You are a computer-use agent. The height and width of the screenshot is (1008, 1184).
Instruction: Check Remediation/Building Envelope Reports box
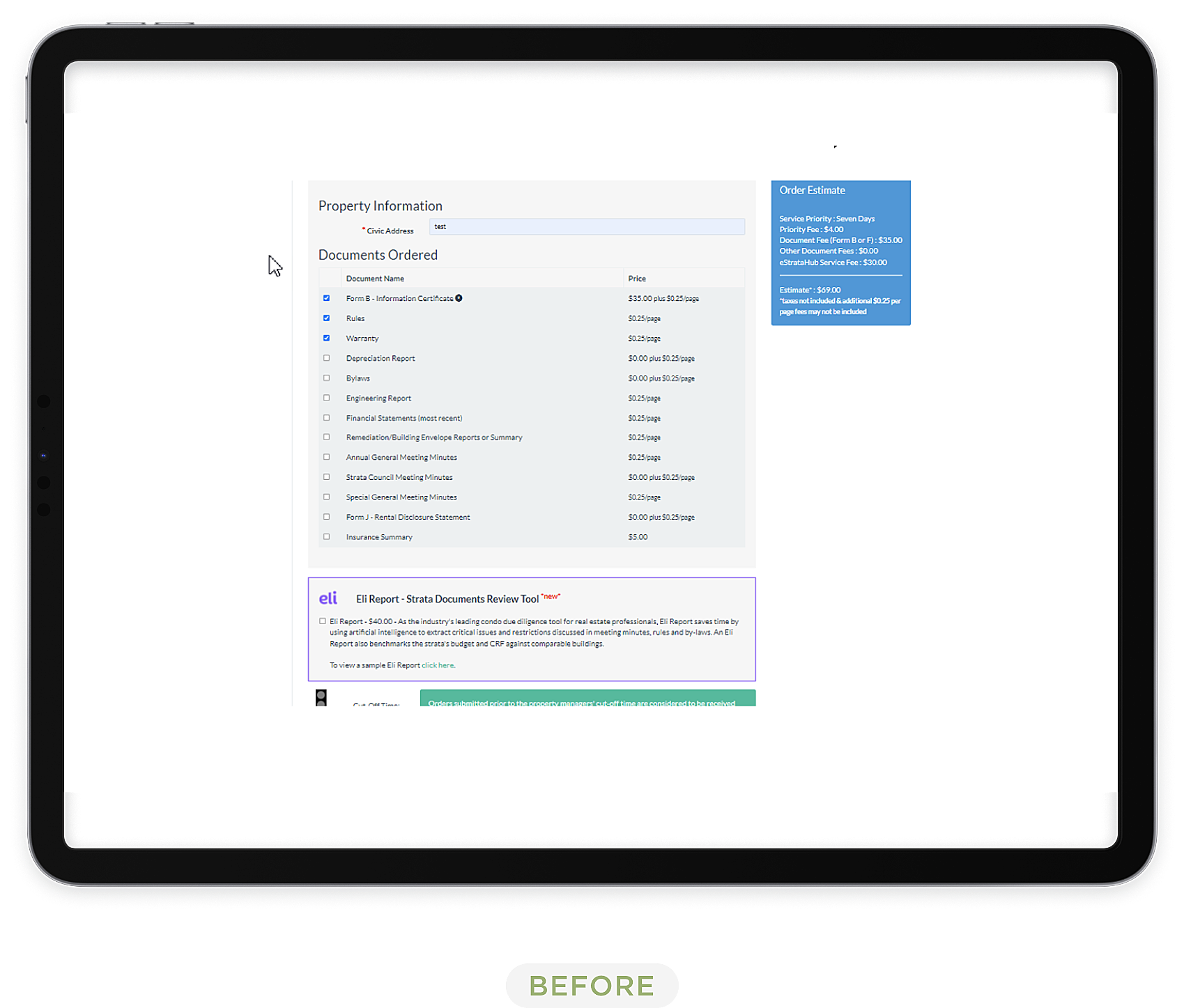(326, 437)
